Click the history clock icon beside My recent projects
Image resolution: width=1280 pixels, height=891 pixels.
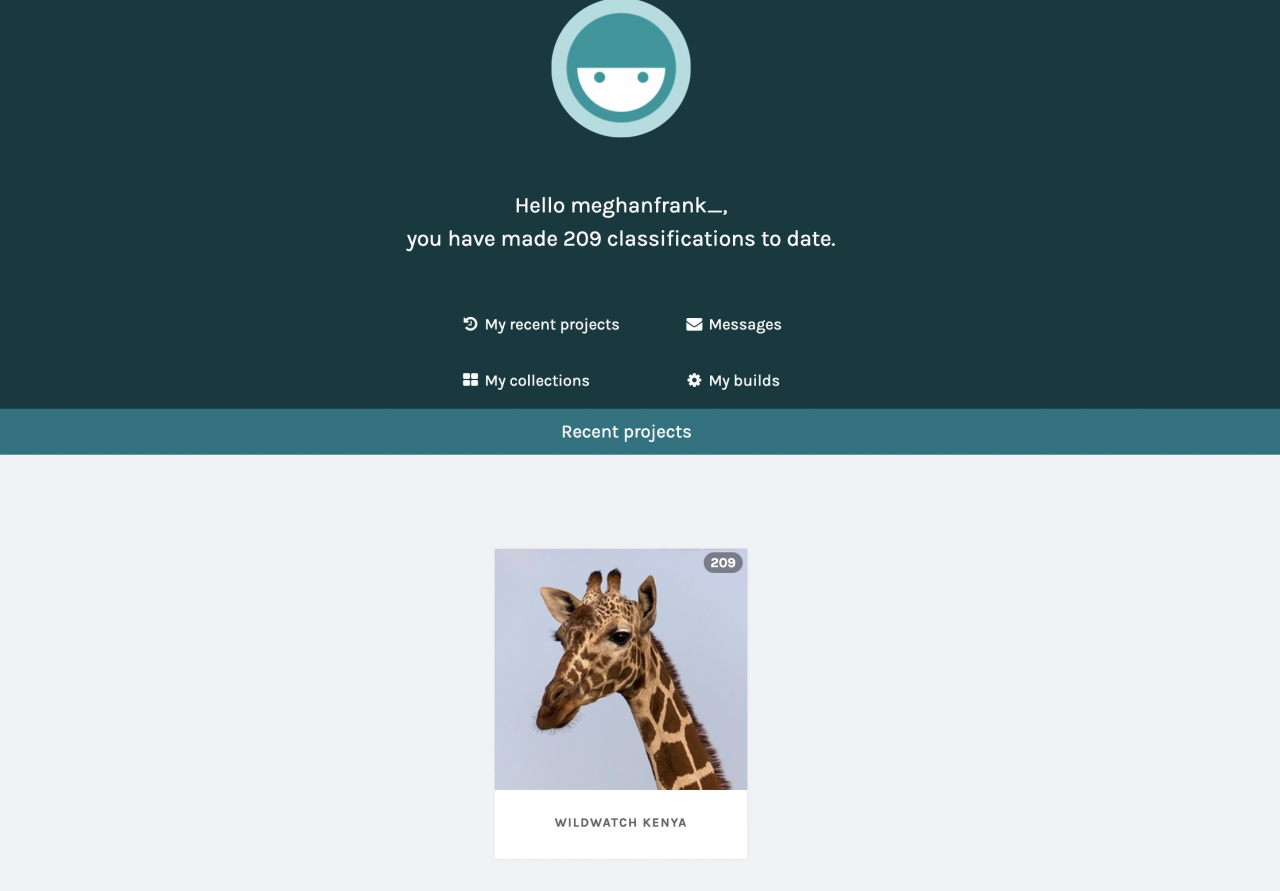coord(470,324)
